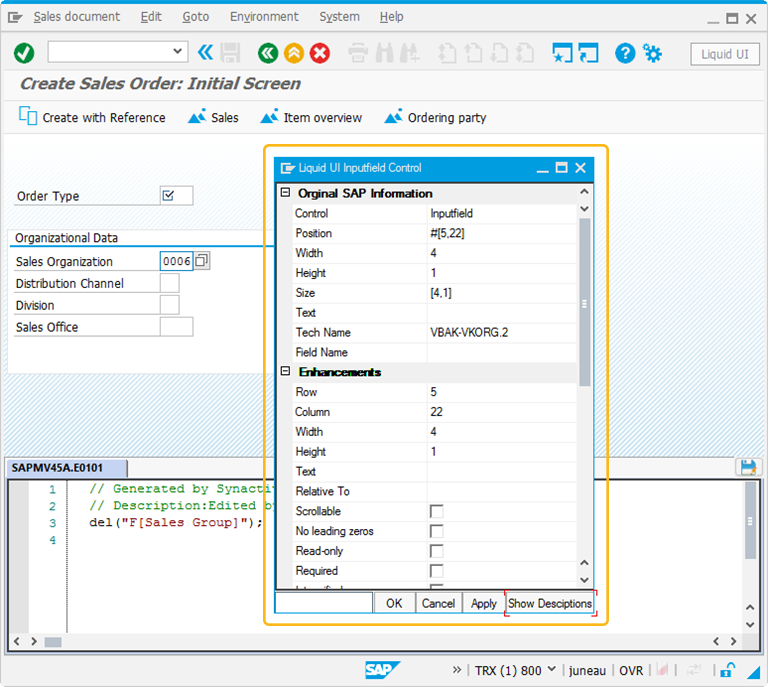Click the OVR indicator in status bar
Image resolution: width=768 pixels, height=687 pixels.
pos(631,670)
